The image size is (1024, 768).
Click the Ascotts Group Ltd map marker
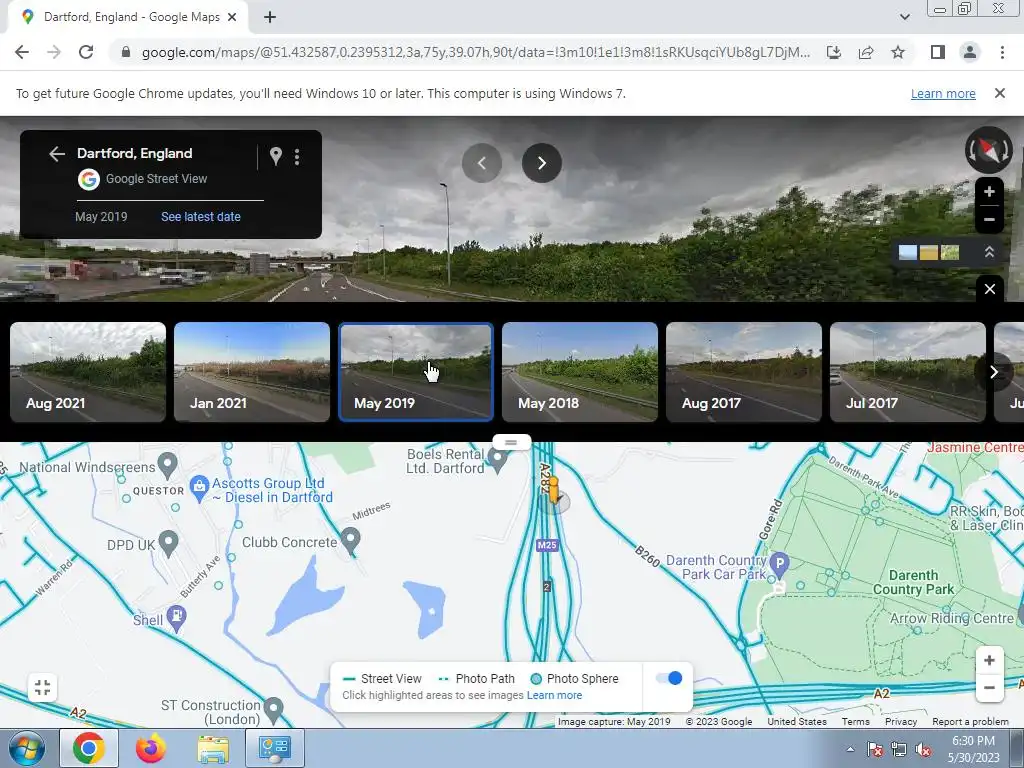(199, 488)
